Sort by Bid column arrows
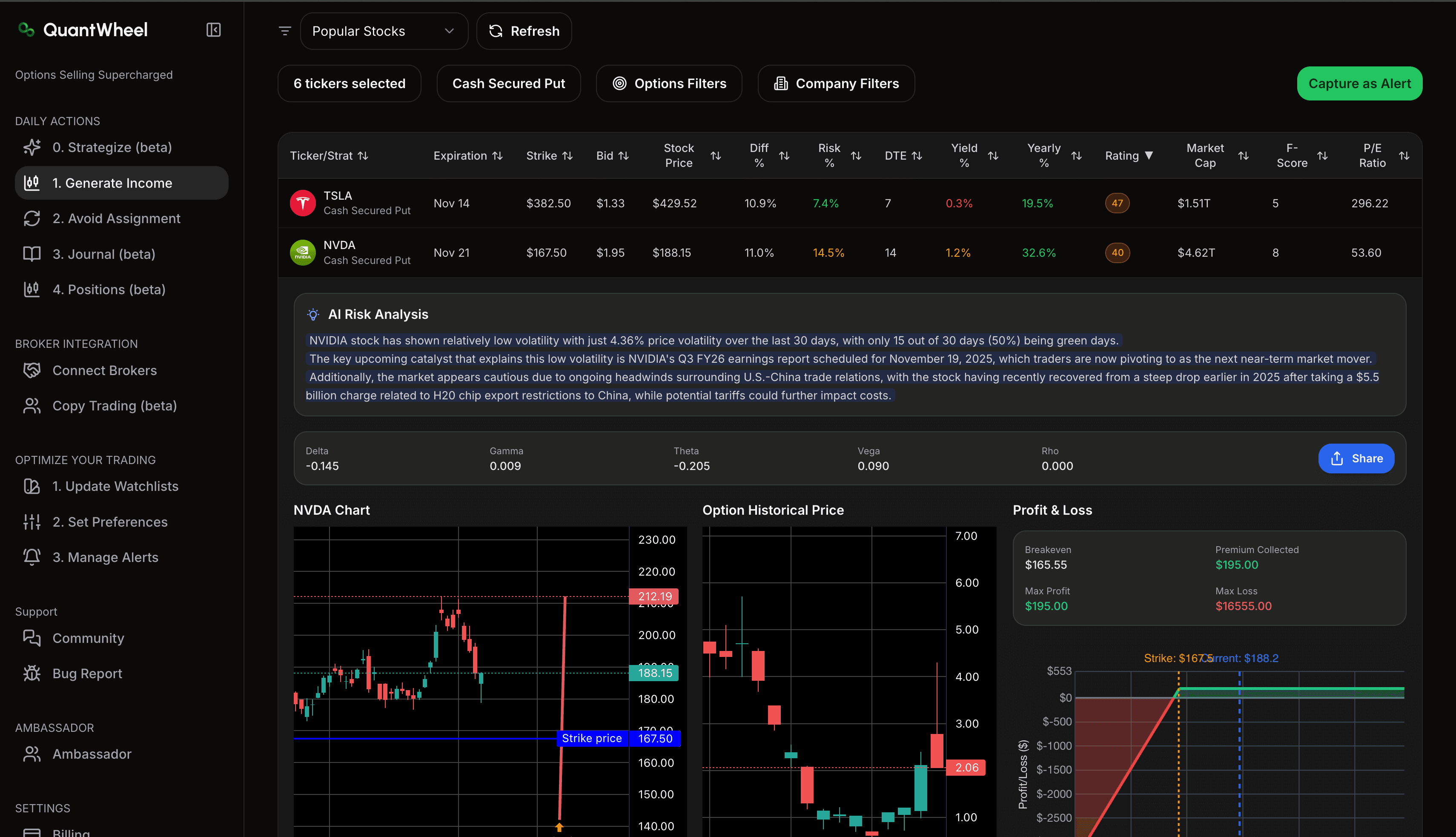 click(x=624, y=156)
